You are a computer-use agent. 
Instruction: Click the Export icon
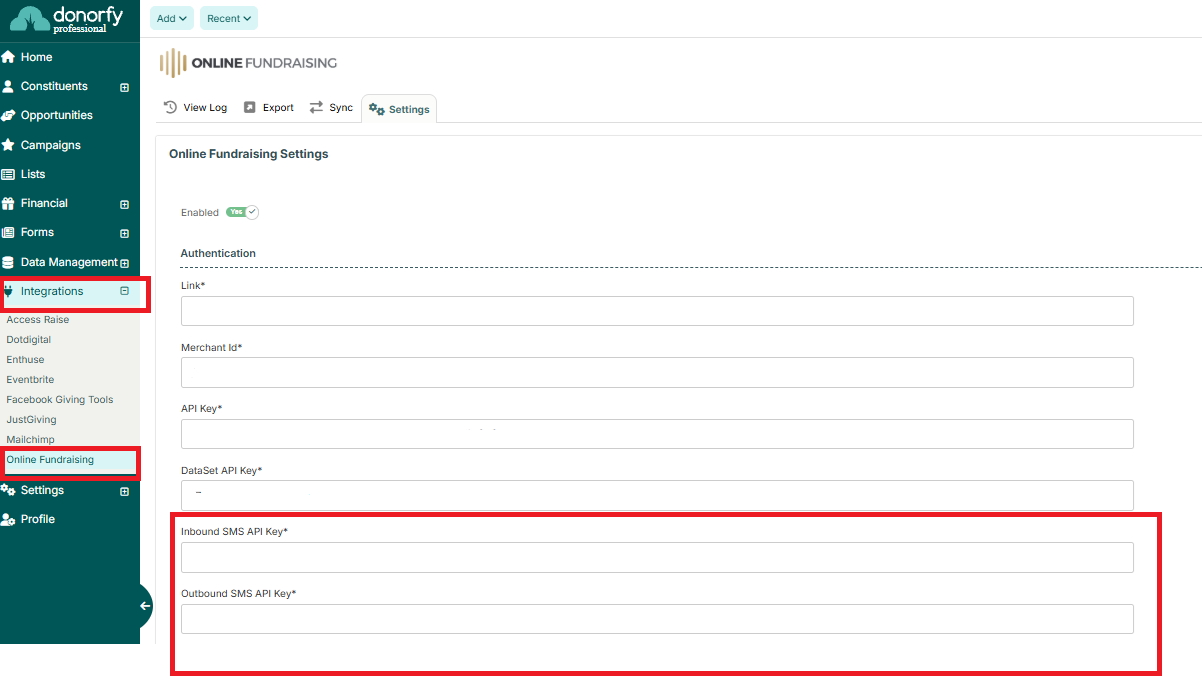[250, 107]
